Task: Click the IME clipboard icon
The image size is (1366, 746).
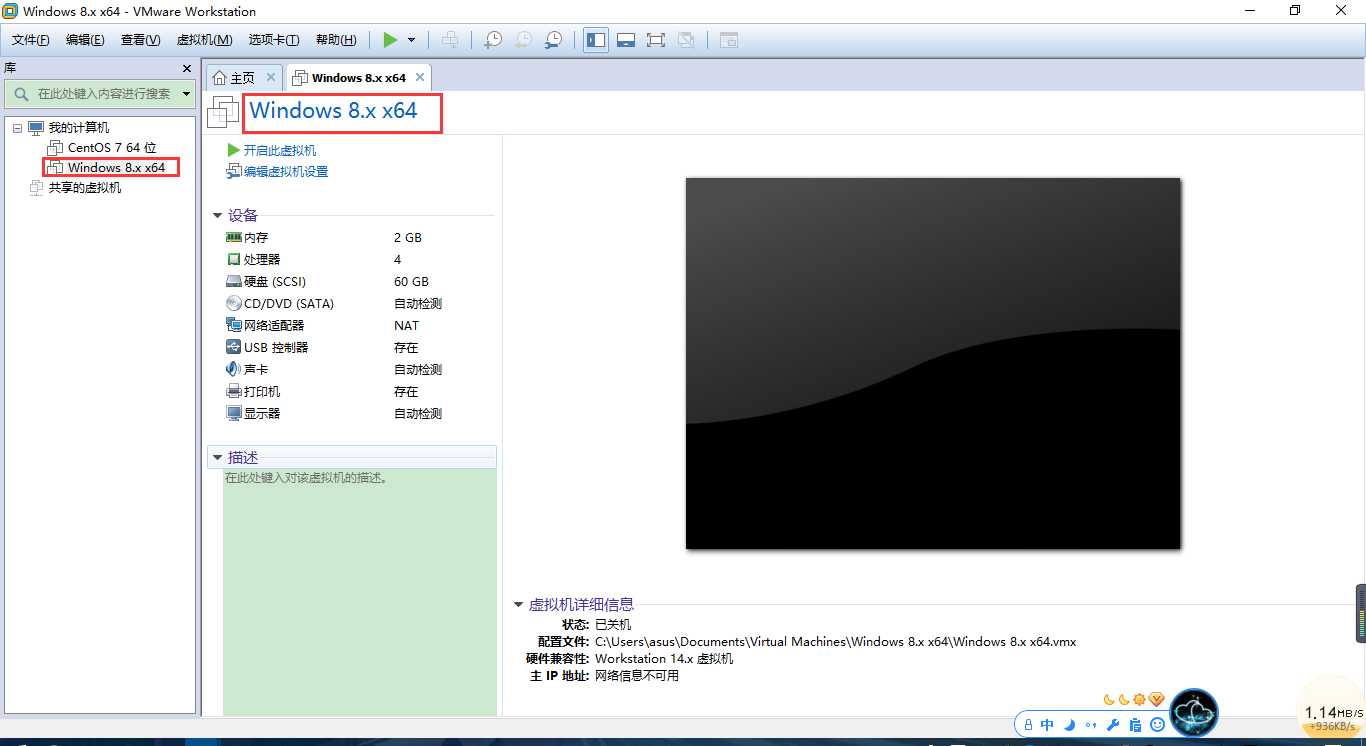Action: [1135, 725]
